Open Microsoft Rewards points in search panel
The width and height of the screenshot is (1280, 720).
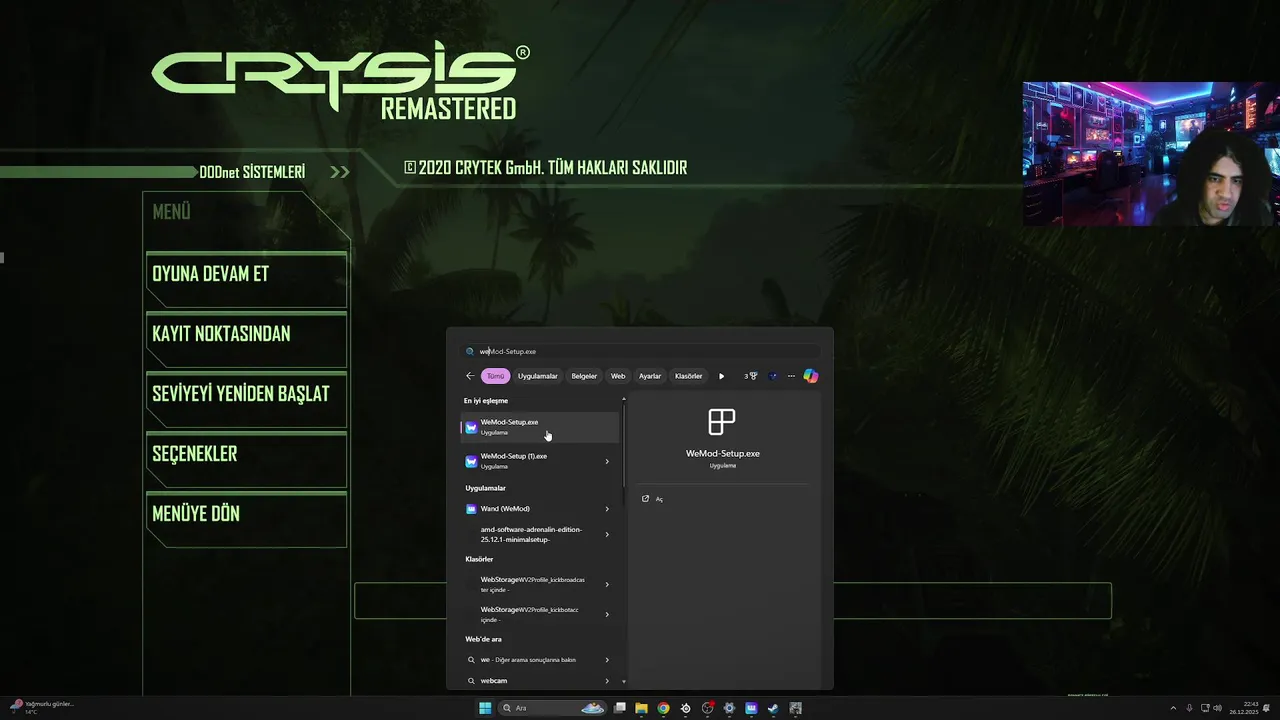point(751,376)
